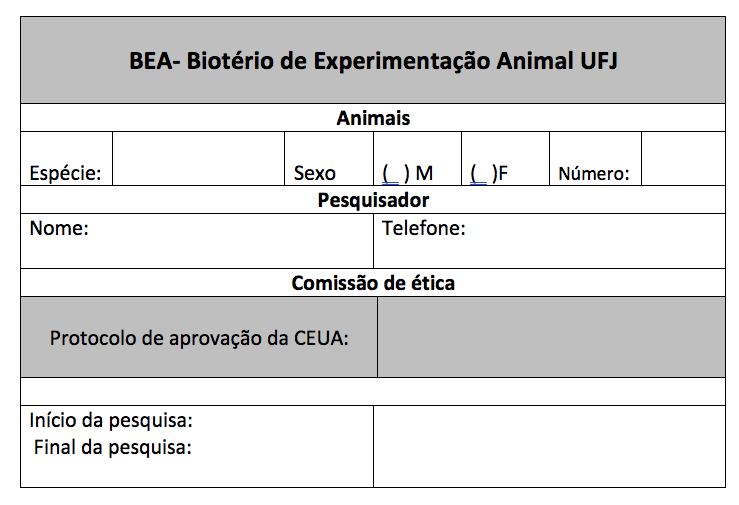Tick the M sex checkbox parentheses

396,174
